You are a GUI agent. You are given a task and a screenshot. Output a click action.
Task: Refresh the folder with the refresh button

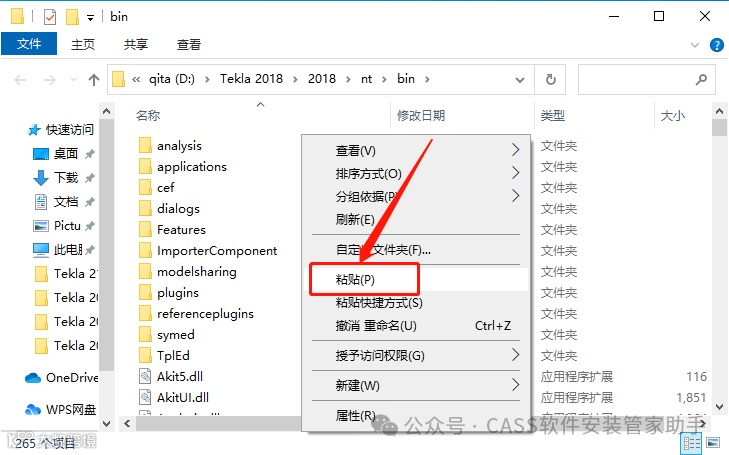point(550,79)
